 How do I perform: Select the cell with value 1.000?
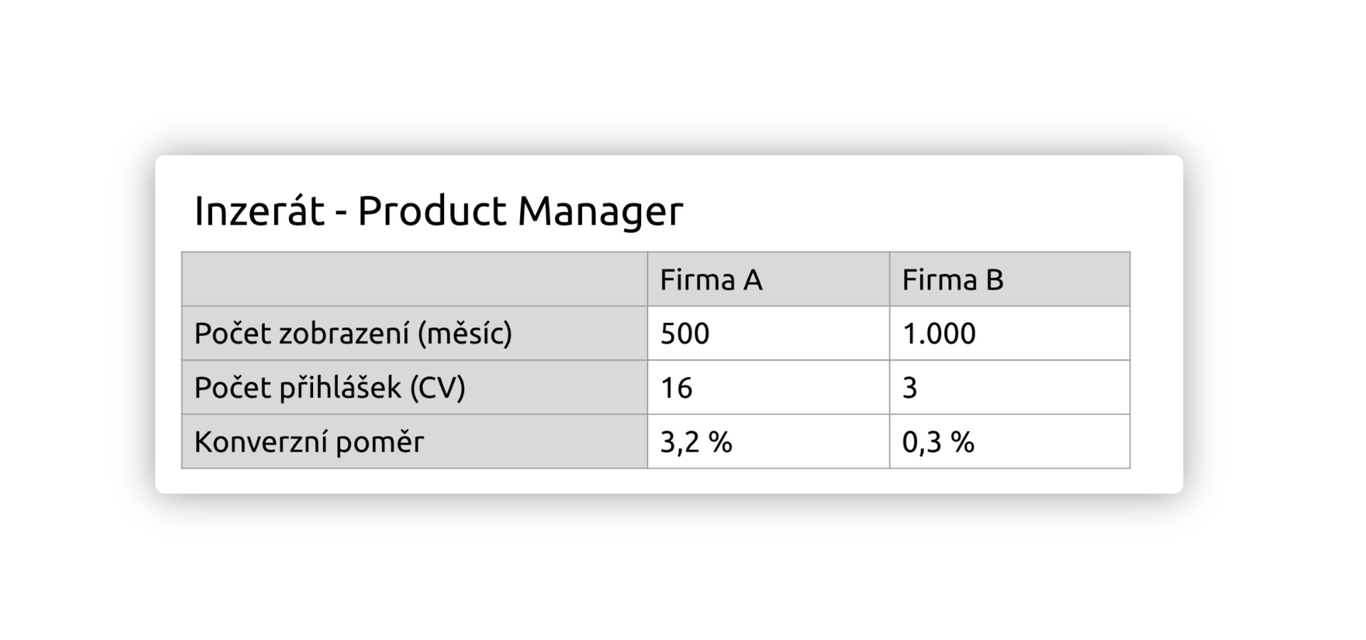1010,333
